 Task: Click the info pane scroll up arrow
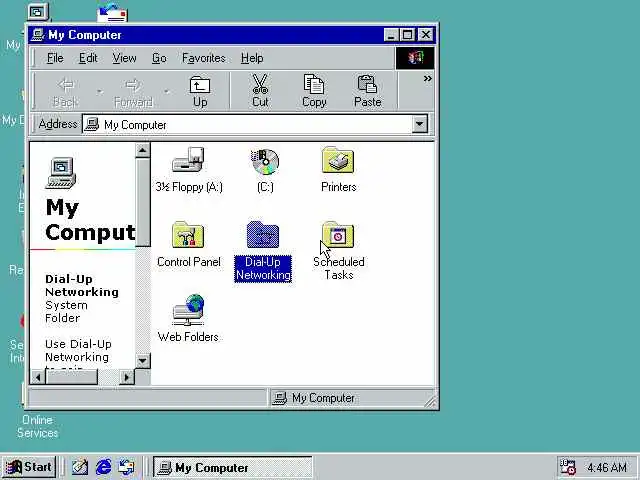coord(142,151)
